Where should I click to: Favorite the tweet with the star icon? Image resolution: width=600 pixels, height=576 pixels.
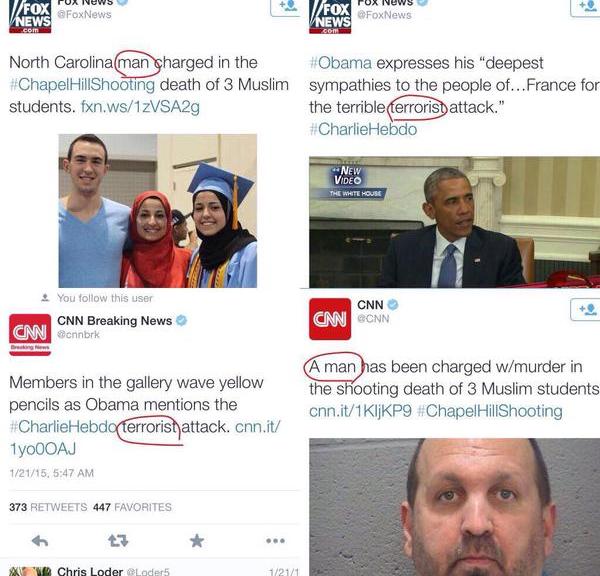(x=197, y=540)
